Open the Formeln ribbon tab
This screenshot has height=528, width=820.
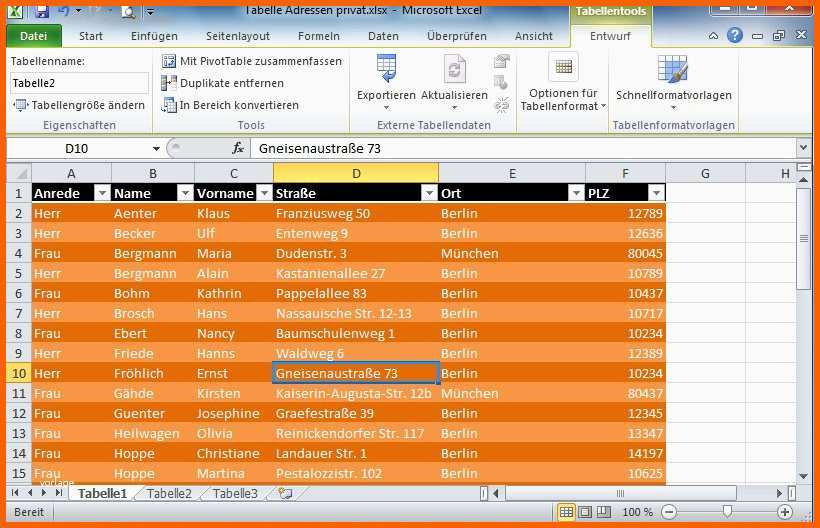tap(318, 36)
